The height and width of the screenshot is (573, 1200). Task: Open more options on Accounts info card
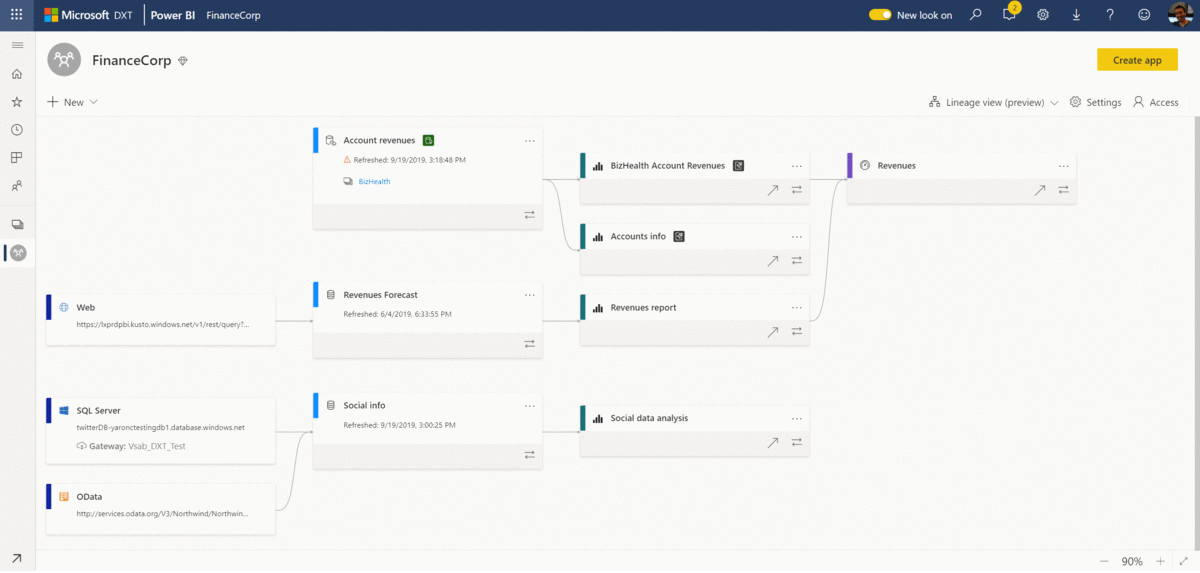(x=797, y=237)
